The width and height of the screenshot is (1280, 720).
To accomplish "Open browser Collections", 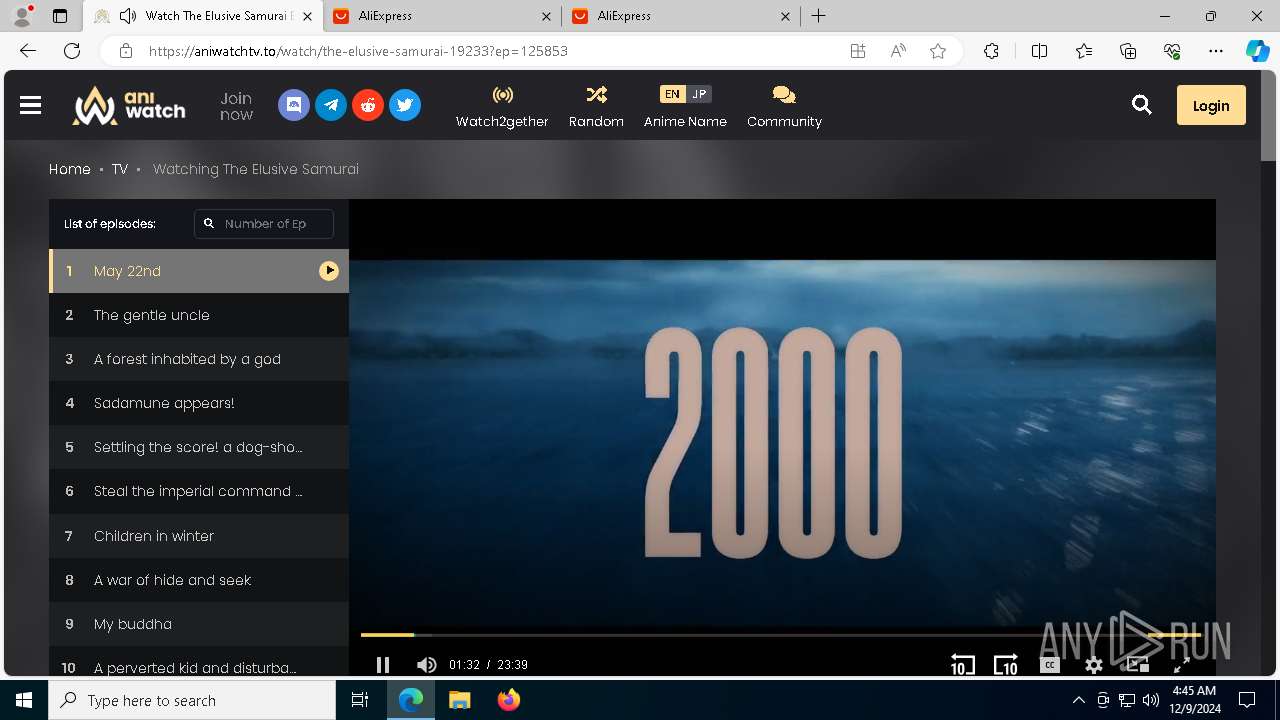I will 1128,51.
